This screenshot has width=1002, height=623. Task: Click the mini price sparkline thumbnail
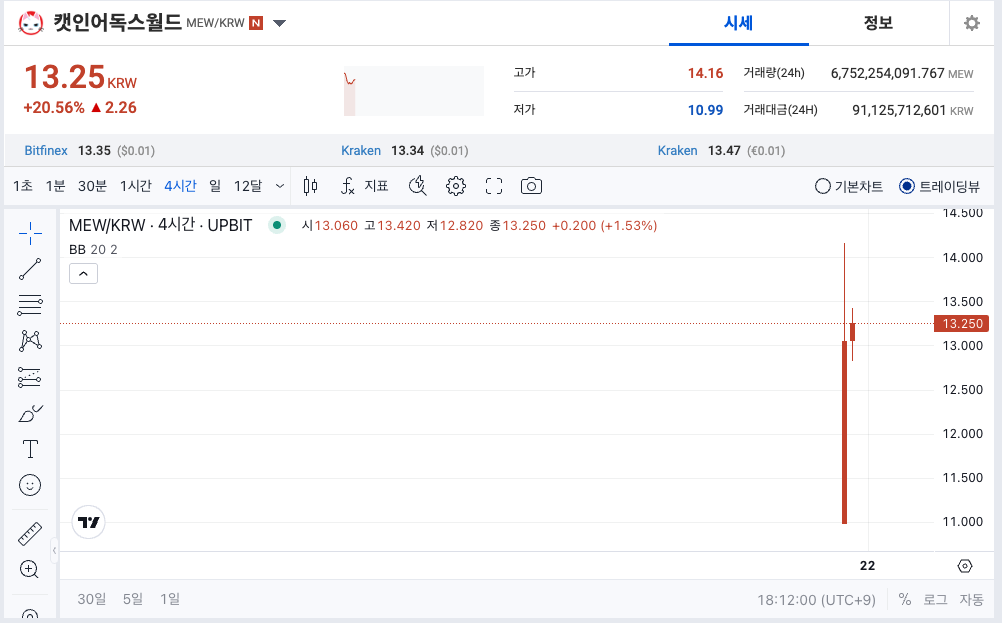pos(413,91)
